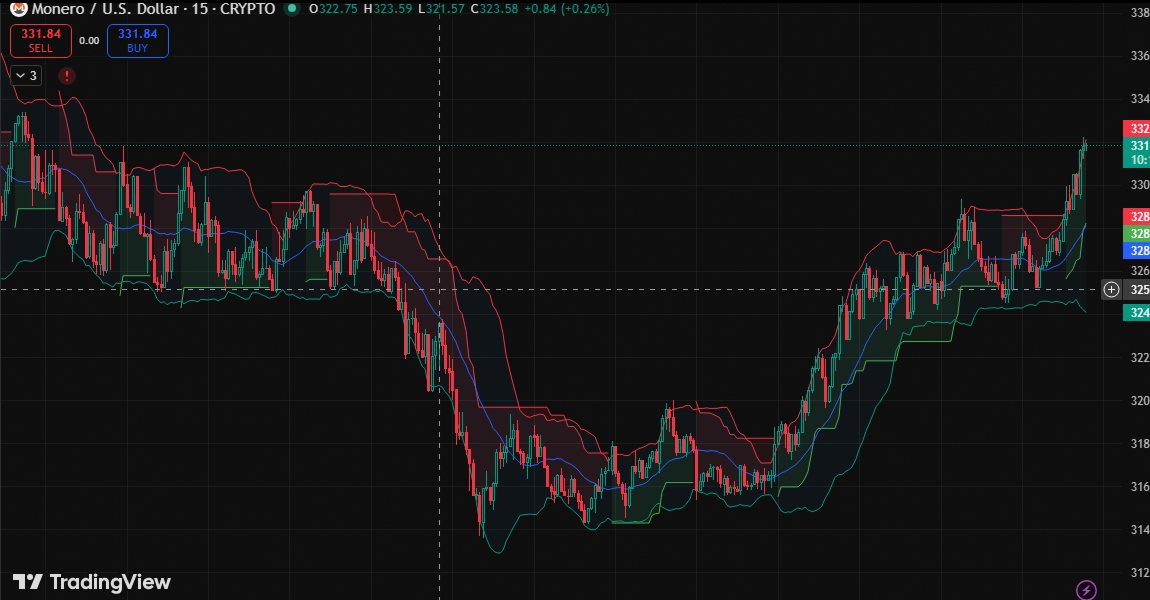
Task: Click the TradingView logo
Action: click(92, 582)
